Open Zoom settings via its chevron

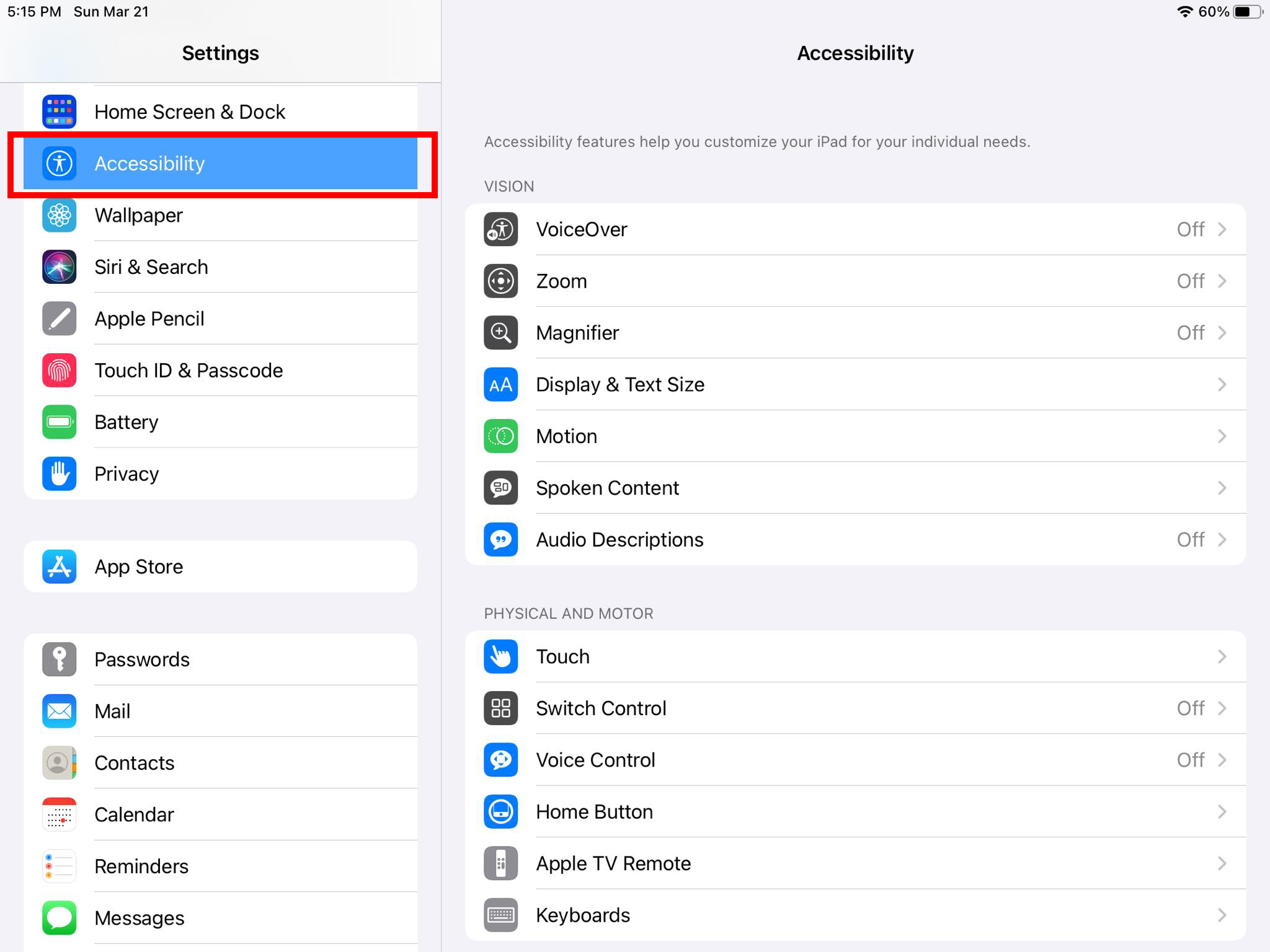point(1222,281)
